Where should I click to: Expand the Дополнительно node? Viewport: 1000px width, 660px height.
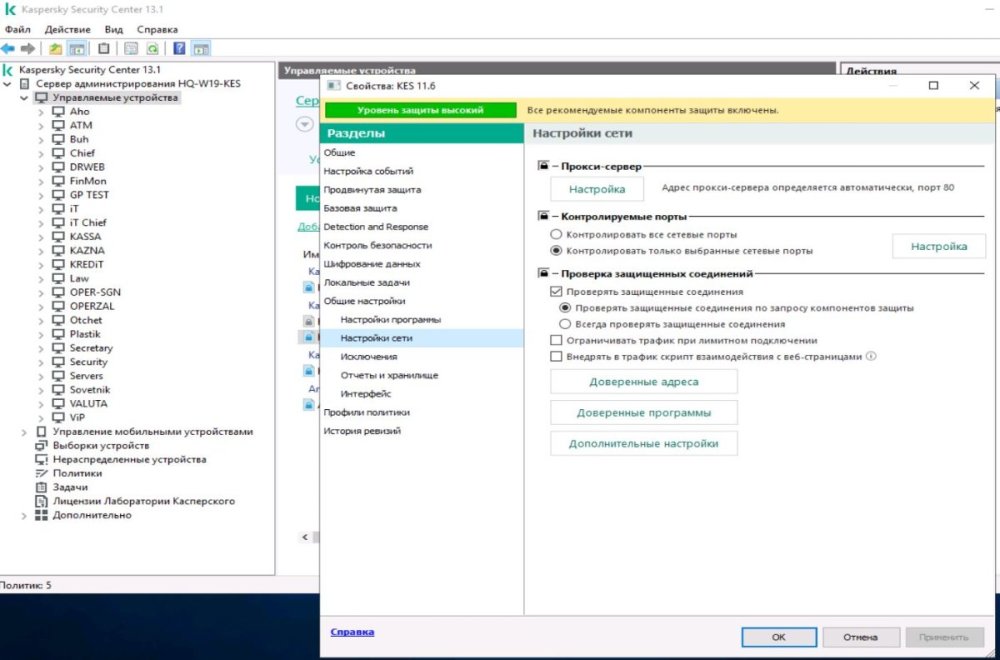24,515
